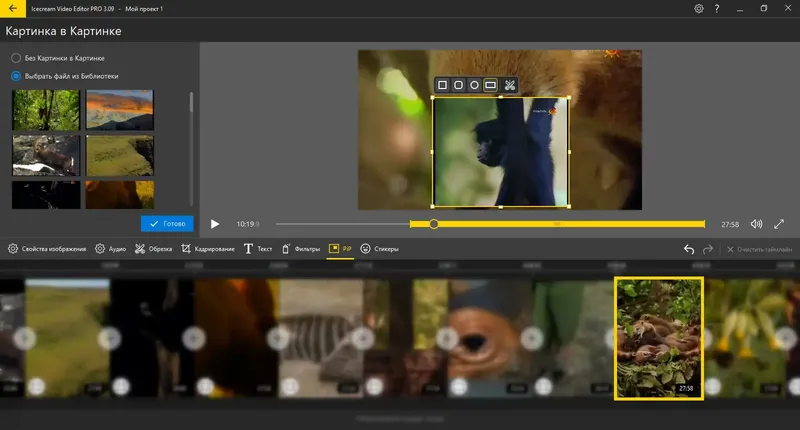This screenshot has width=800, height=430.
Task: Click the gray part of seek bar
Action: [x=342, y=224]
